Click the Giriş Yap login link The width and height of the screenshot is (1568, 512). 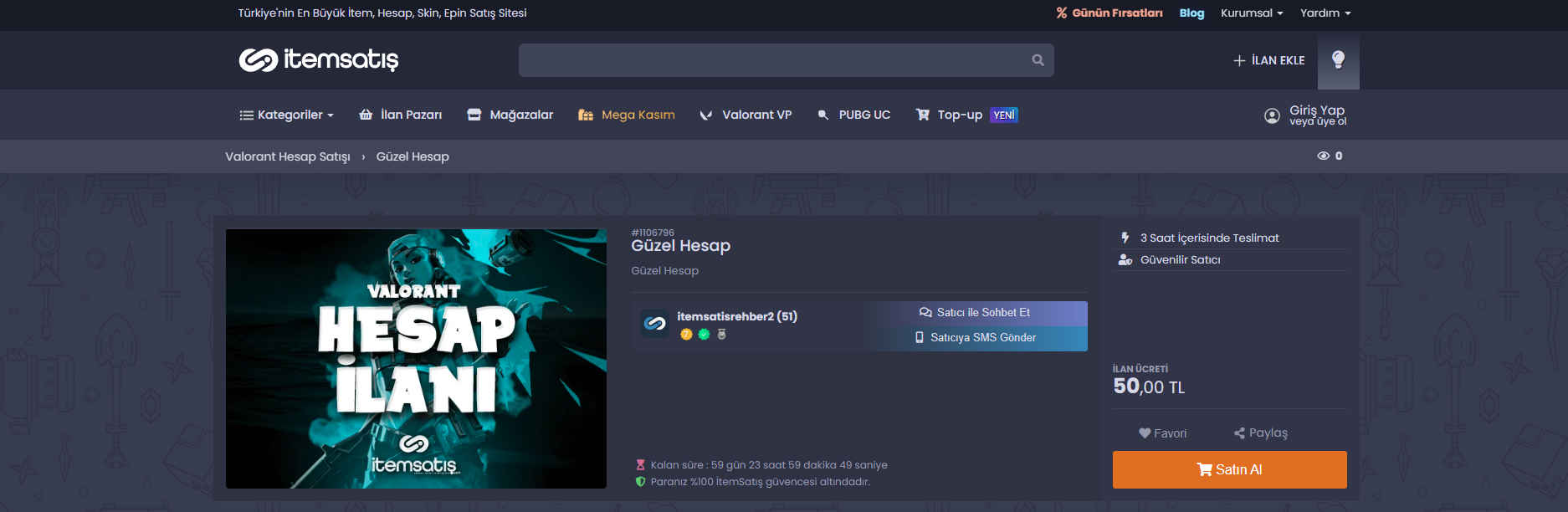pyautogui.click(x=1317, y=110)
